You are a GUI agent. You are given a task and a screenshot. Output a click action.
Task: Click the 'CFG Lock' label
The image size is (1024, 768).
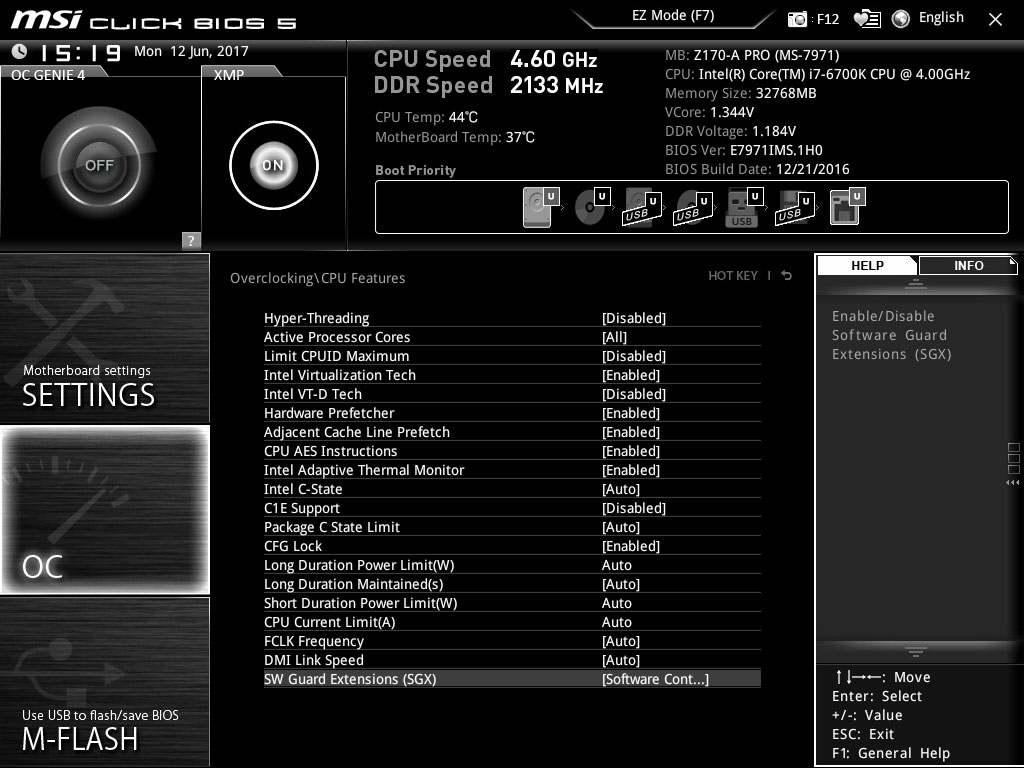point(293,546)
